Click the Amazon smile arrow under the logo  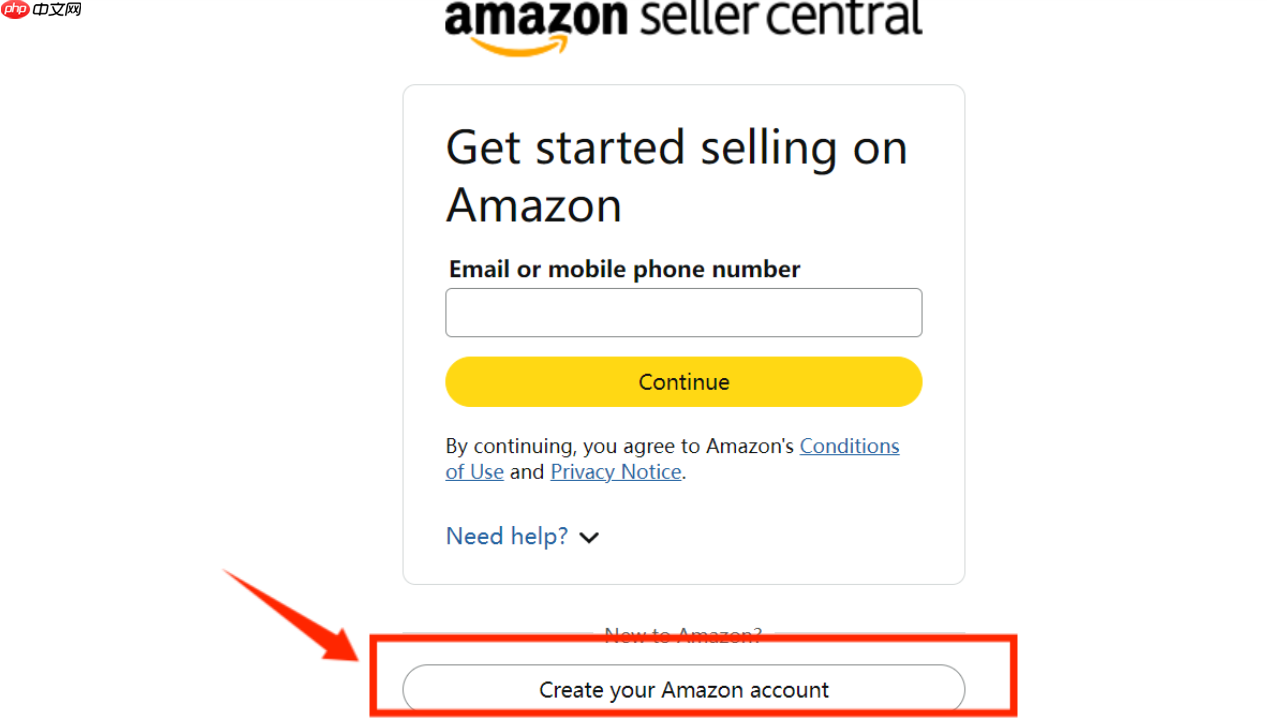(x=518, y=45)
